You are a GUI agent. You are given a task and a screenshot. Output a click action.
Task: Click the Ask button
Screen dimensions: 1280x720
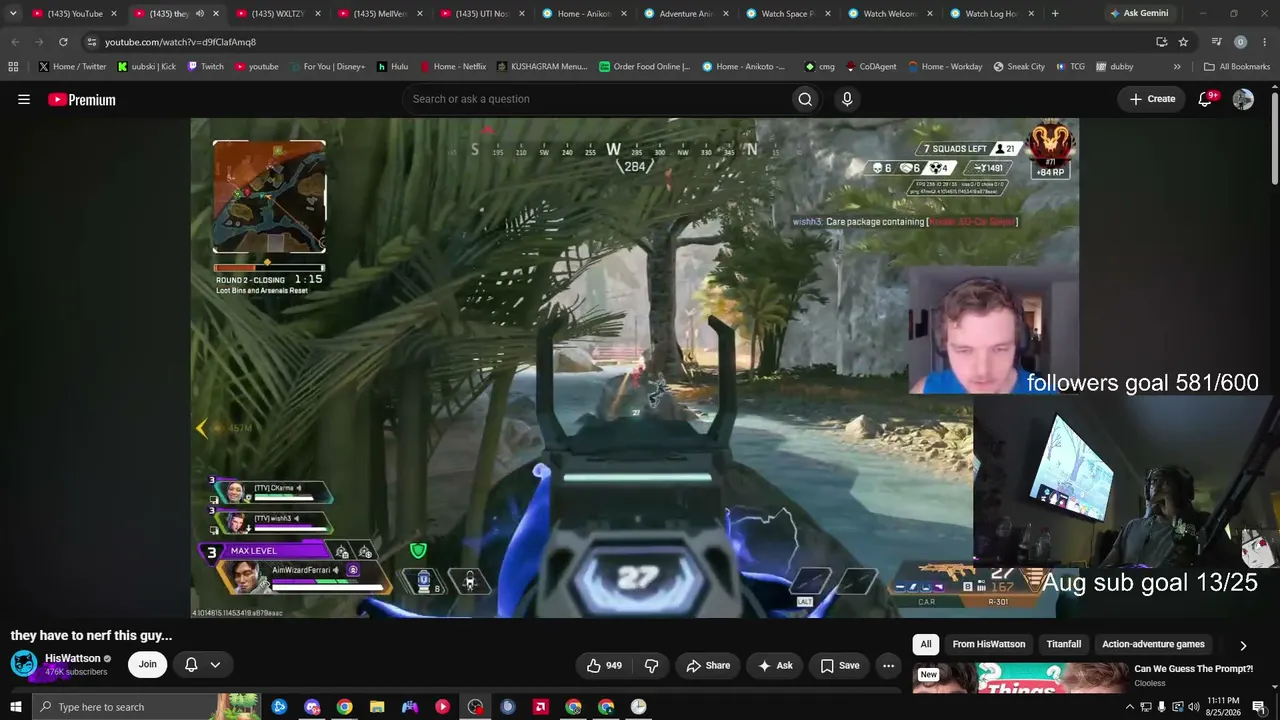[775, 665]
